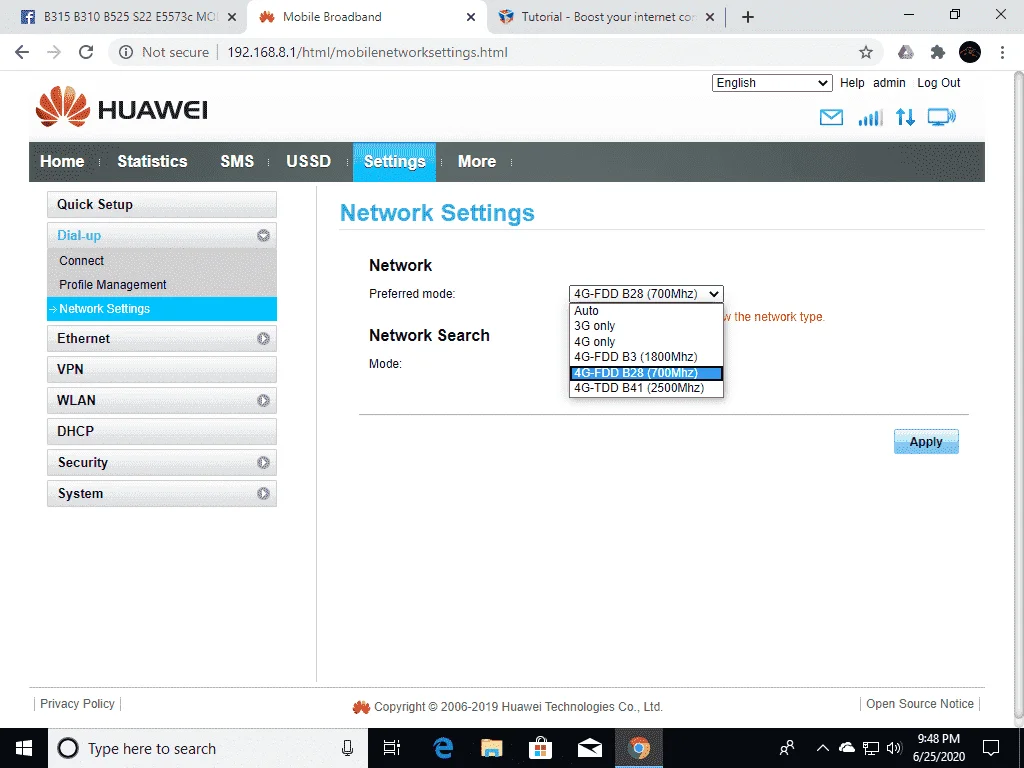Open DHCP in sidebar
1024x768 pixels.
click(x=162, y=431)
